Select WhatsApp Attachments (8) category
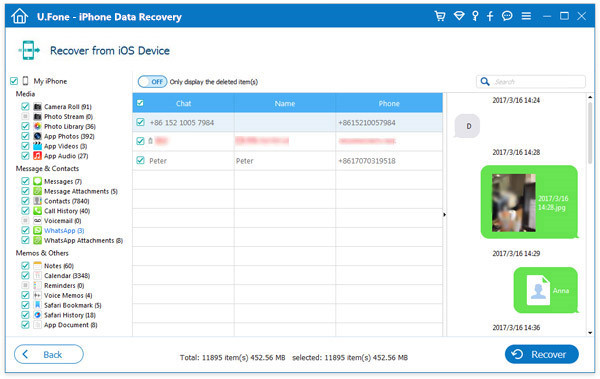 click(x=83, y=240)
